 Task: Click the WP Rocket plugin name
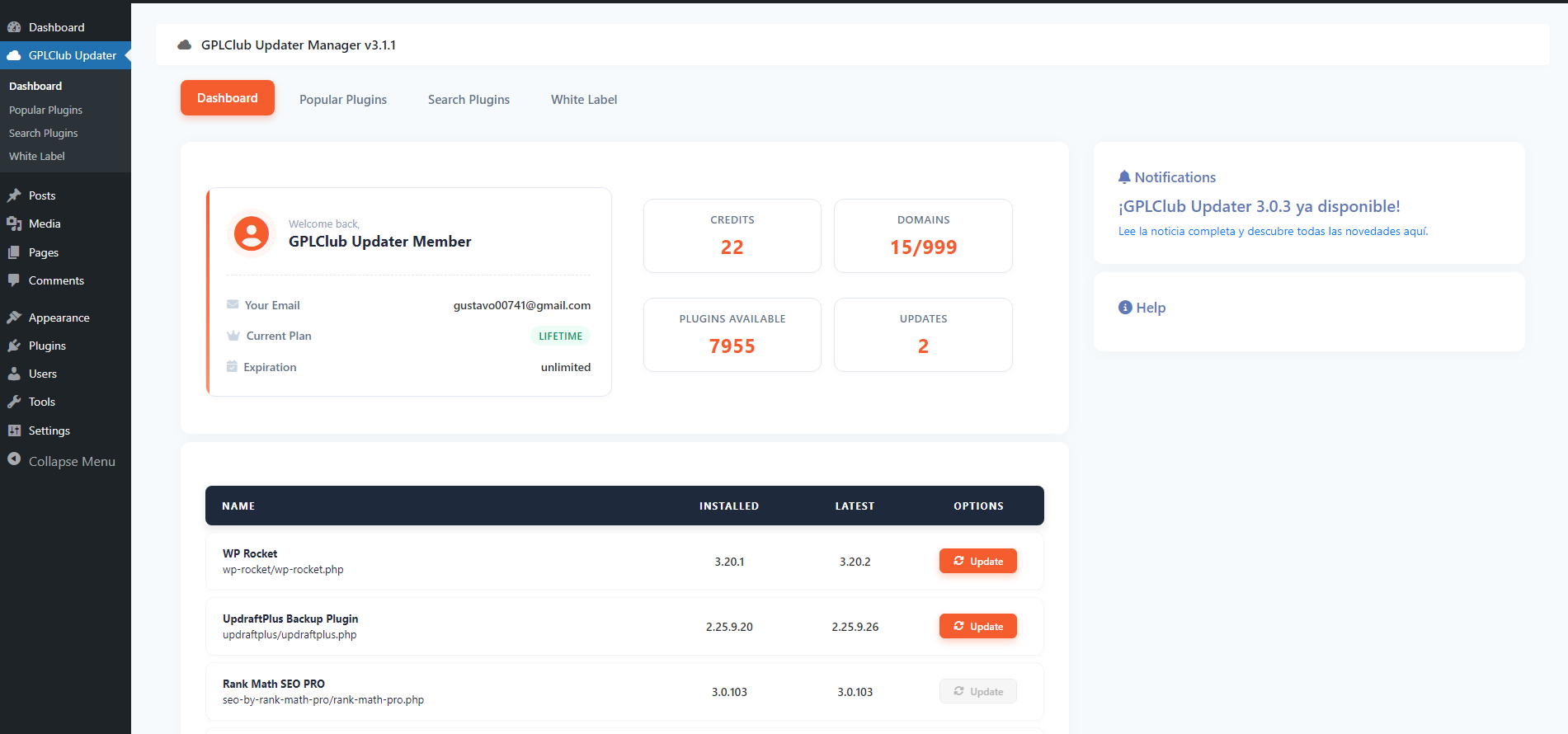tap(250, 553)
